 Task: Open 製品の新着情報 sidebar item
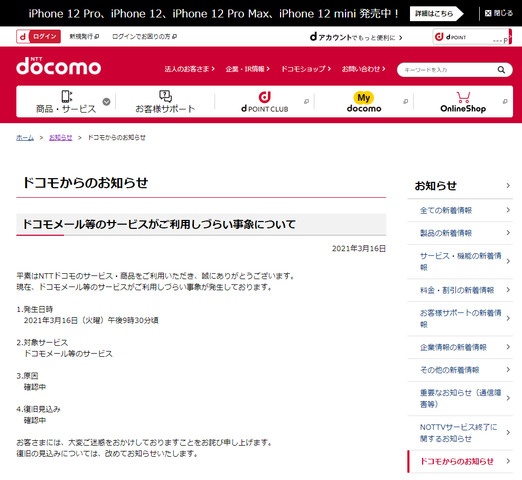point(460,233)
